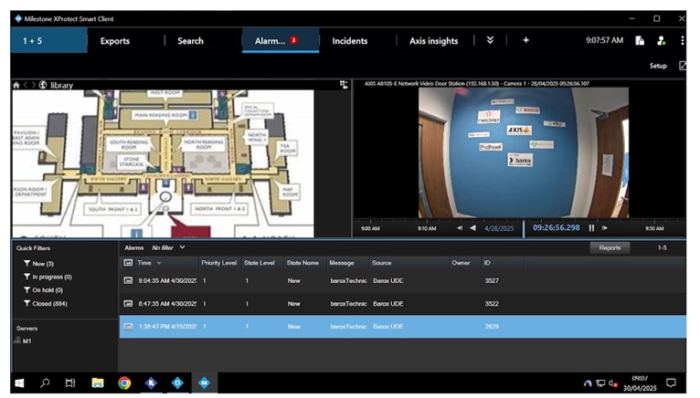Pause the video playback

coord(591,228)
